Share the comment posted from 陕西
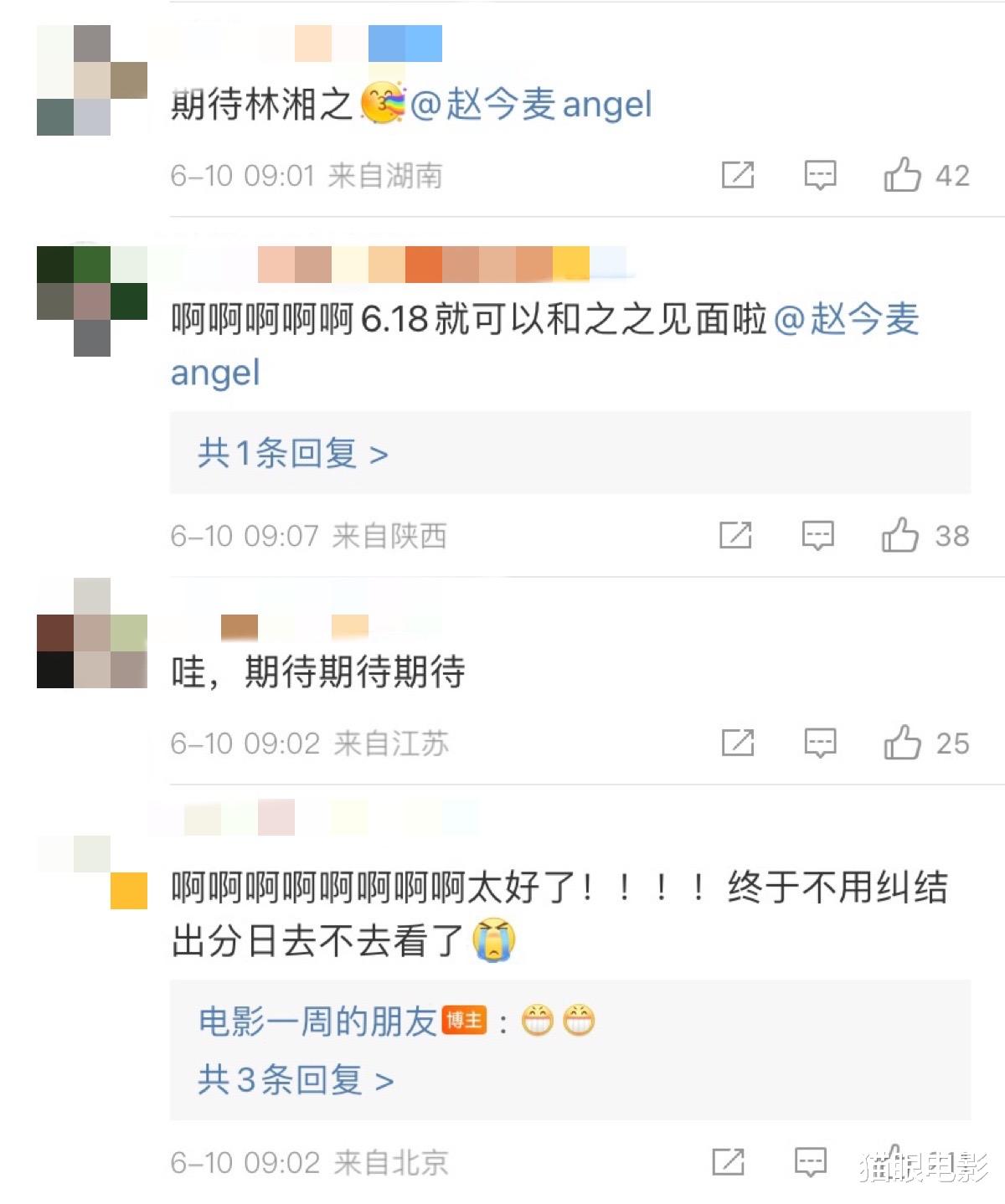This screenshot has height=1204, width=1005. tap(735, 535)
